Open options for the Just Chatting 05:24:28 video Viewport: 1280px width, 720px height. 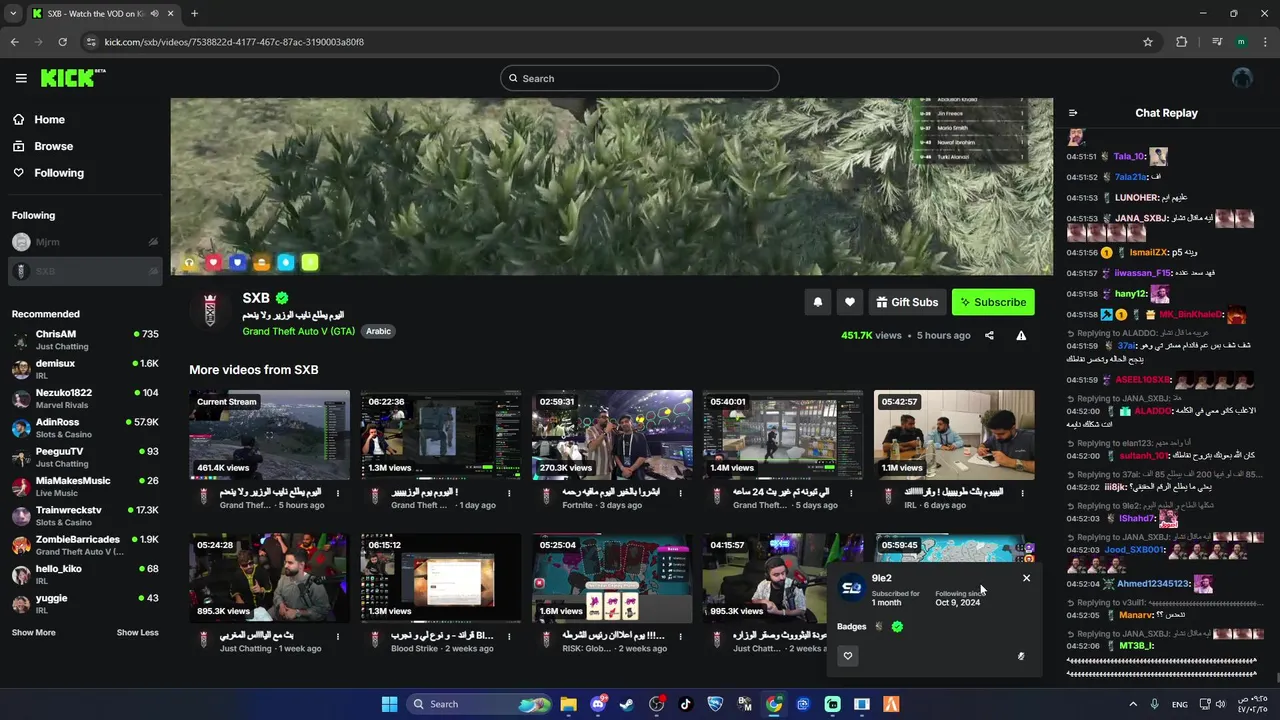[x=338, y=636]
